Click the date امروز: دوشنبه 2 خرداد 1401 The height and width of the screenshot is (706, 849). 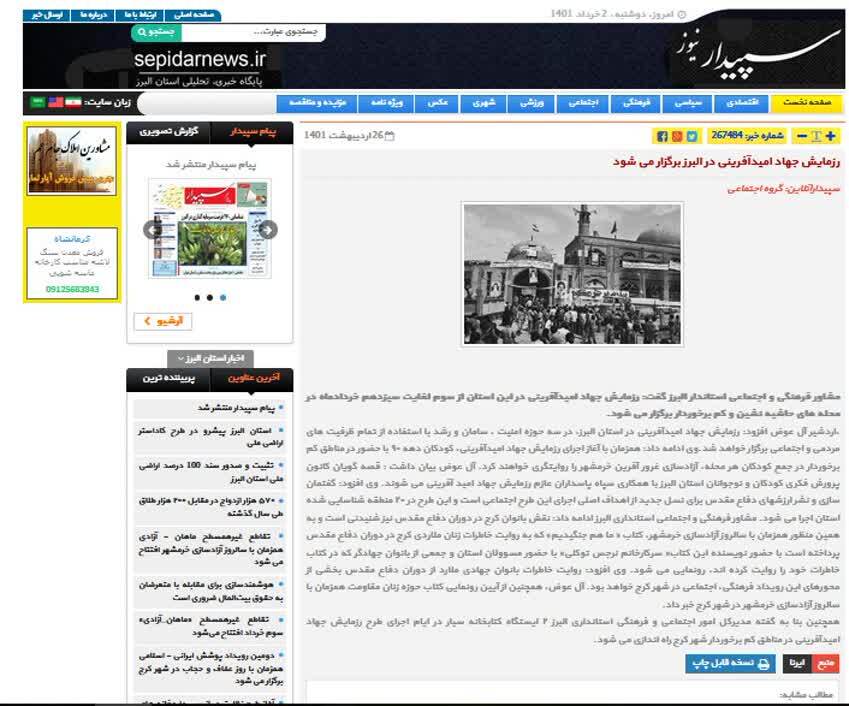tap(619, 14)
